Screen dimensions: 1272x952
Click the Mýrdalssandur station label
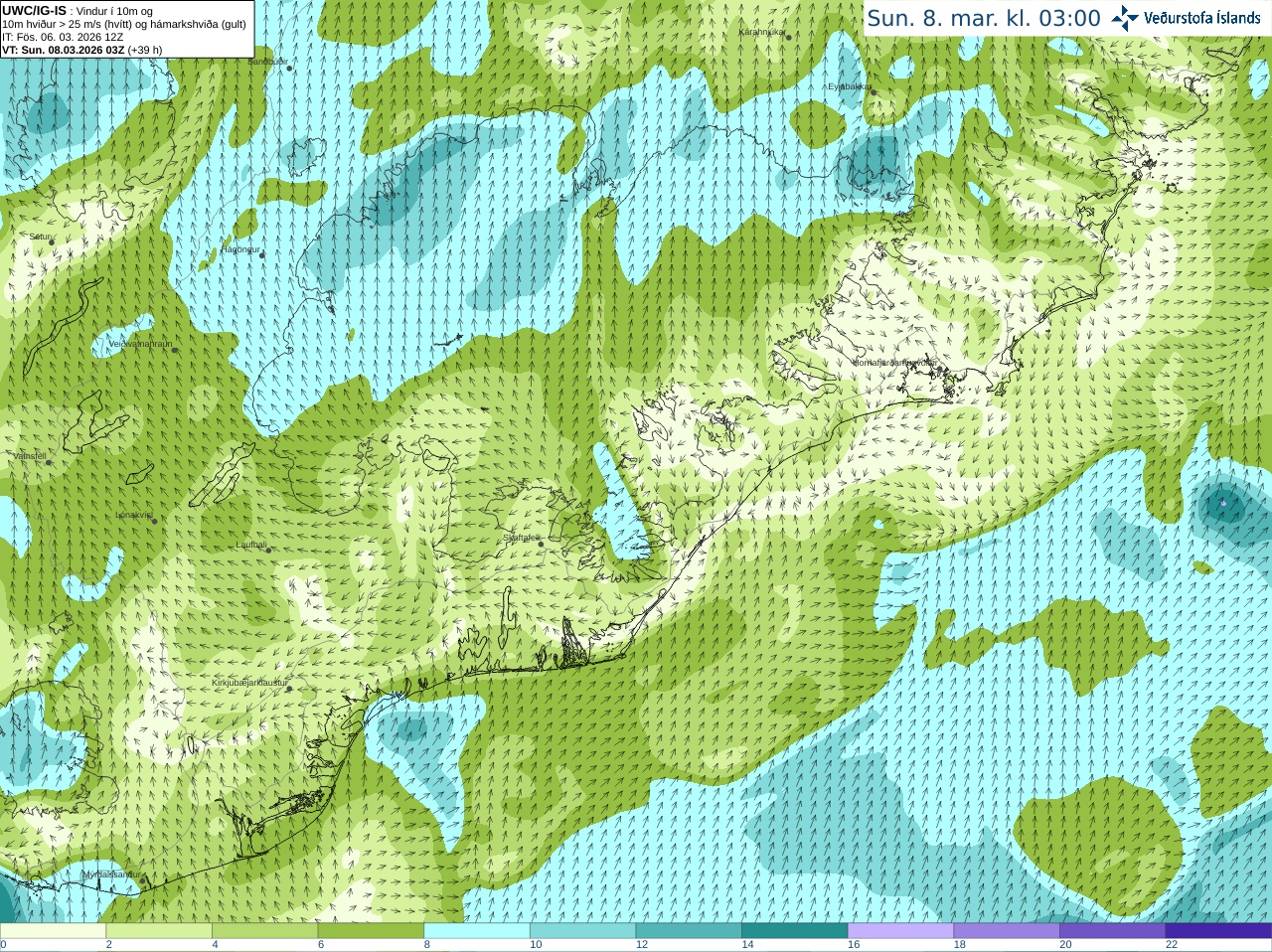(110, 873)
